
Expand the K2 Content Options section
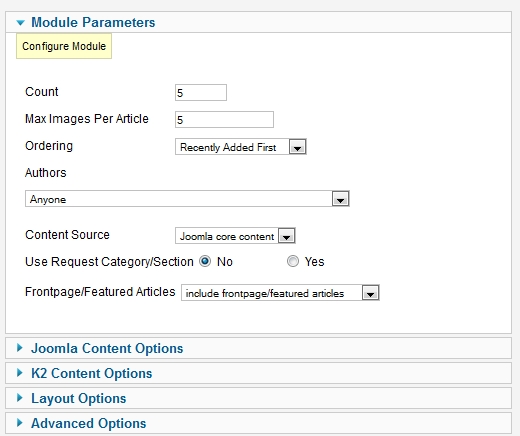92,373
